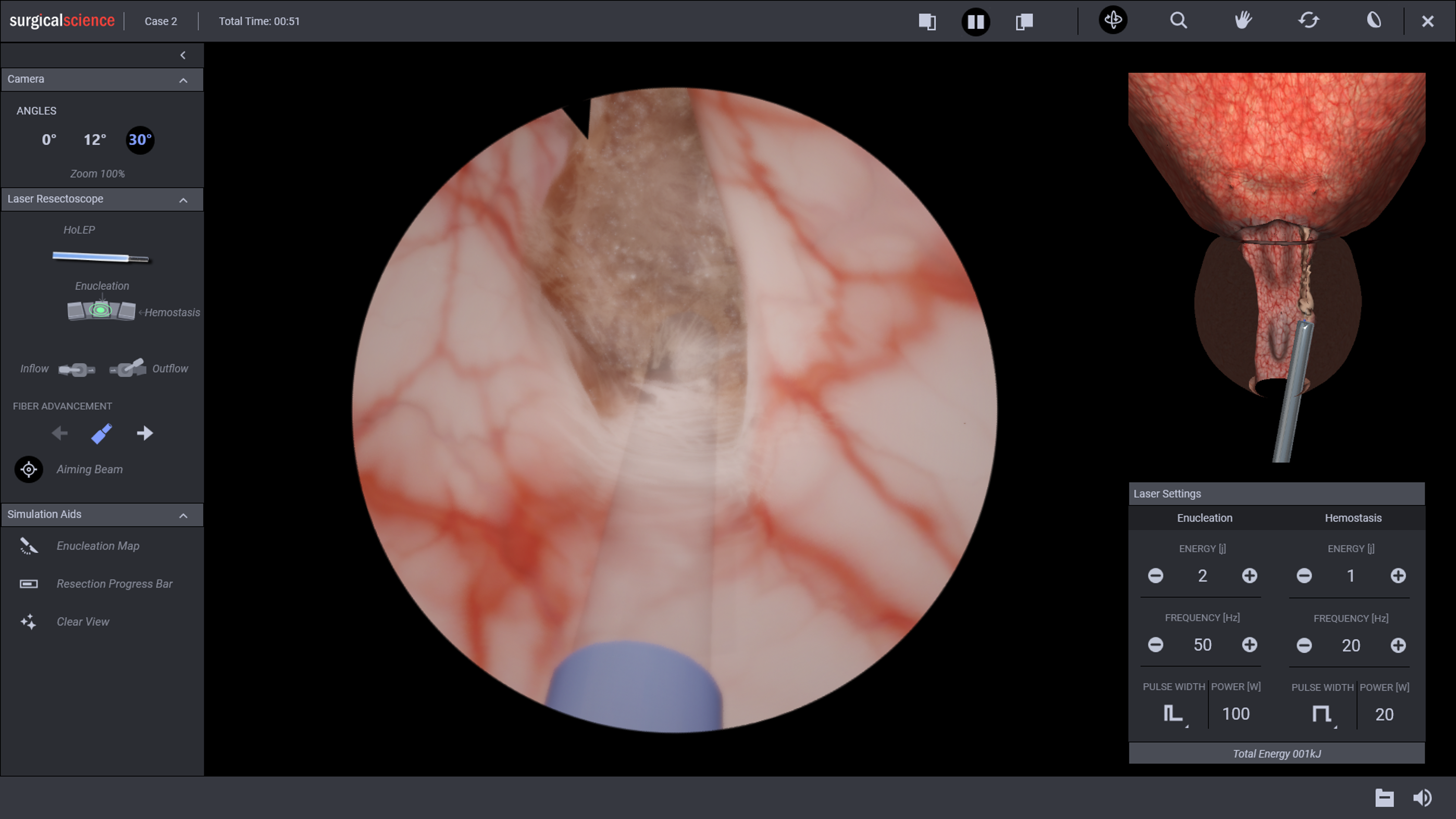This screenshot has width=1456, height=819.
Task: Pause the simulation
Action: tap(976, 22)
